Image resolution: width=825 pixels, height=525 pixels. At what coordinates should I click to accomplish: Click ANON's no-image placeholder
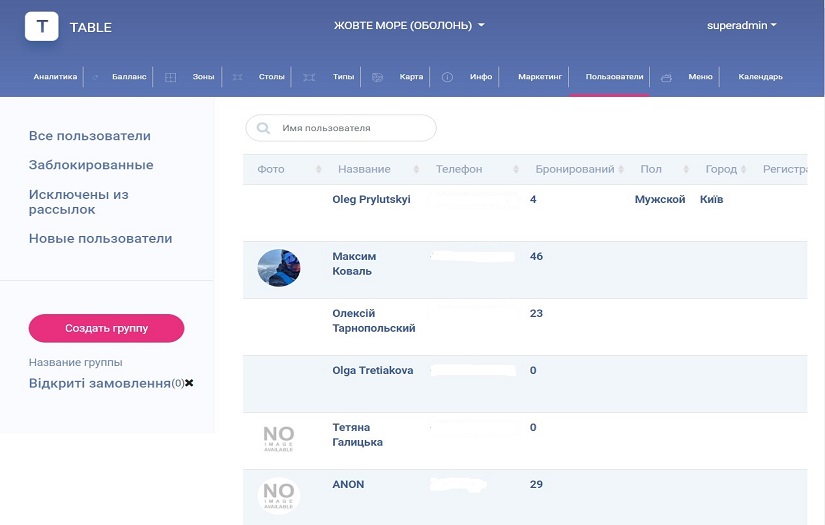279,496
